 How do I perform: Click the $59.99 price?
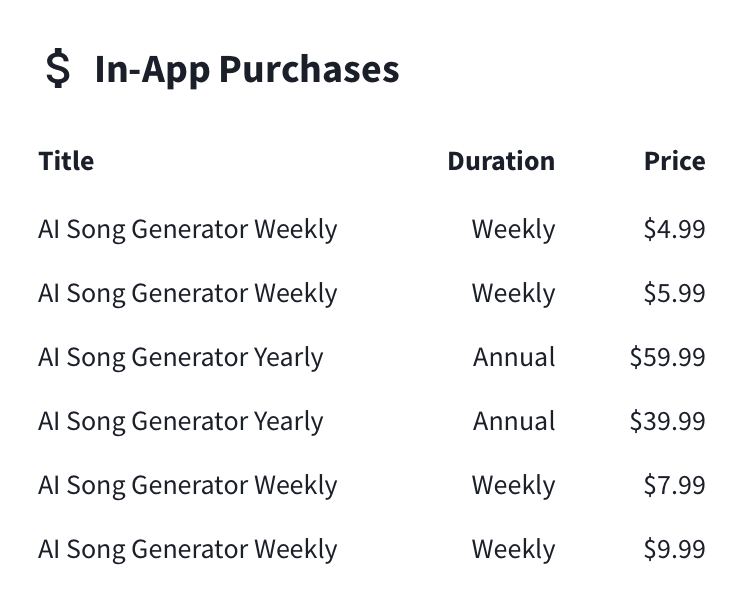pos(668,357)
